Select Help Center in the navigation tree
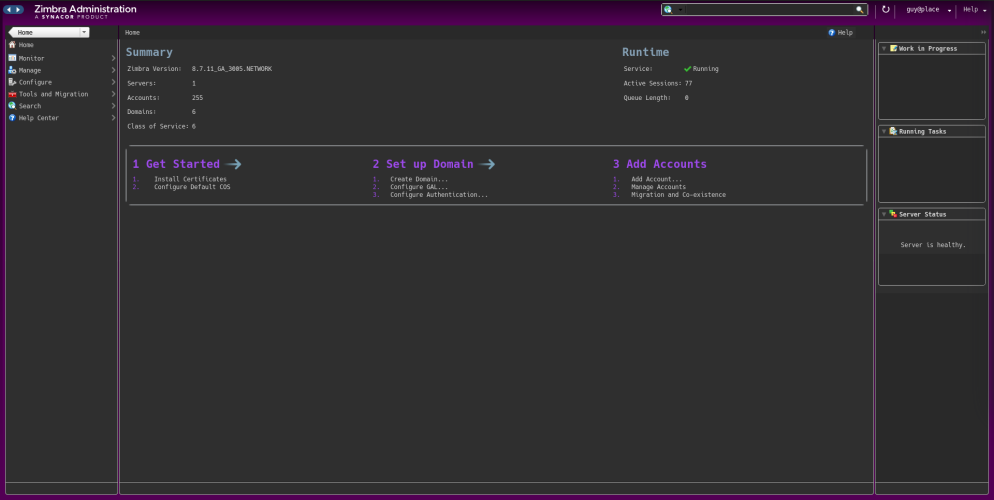The width and height of the screenshot is (994, 500). point(39,118)
